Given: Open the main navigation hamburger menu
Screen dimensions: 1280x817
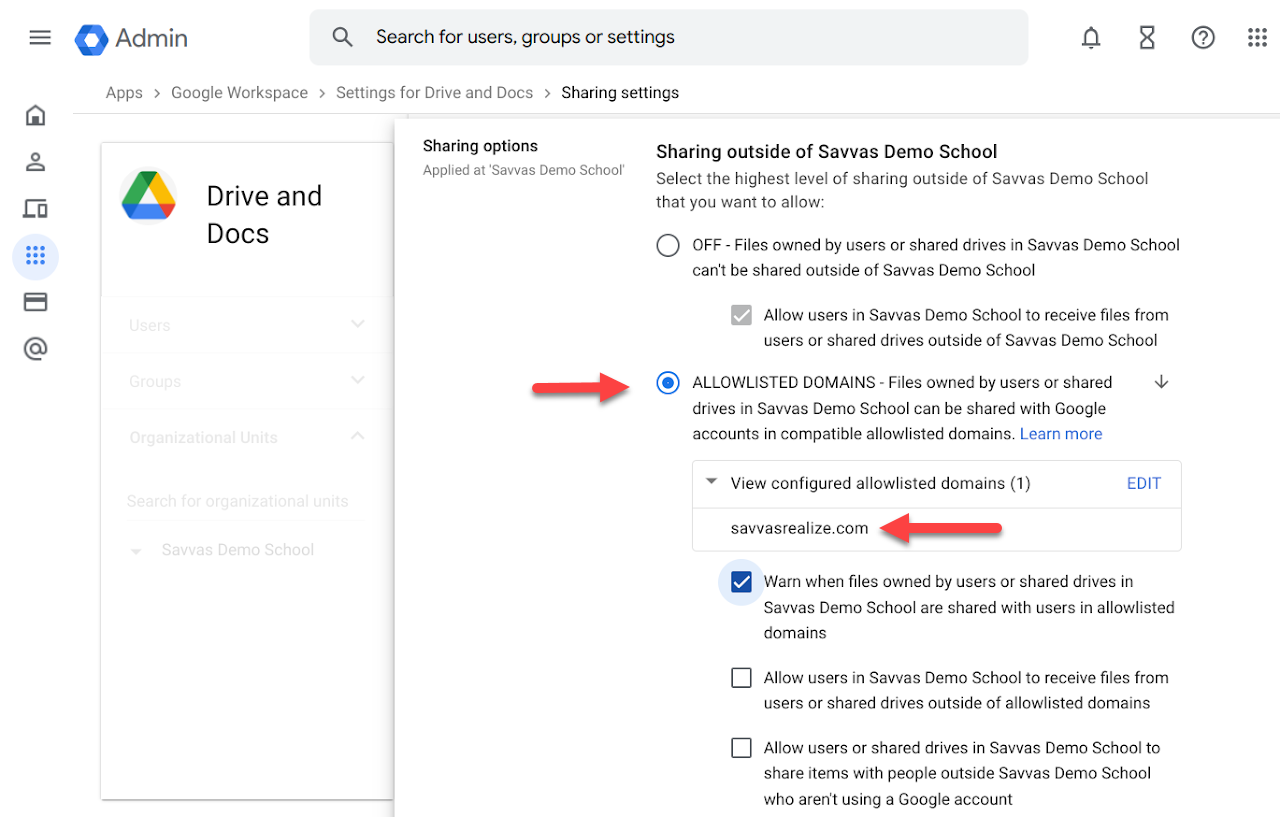Looking at the screenshot, I should 39,37.
